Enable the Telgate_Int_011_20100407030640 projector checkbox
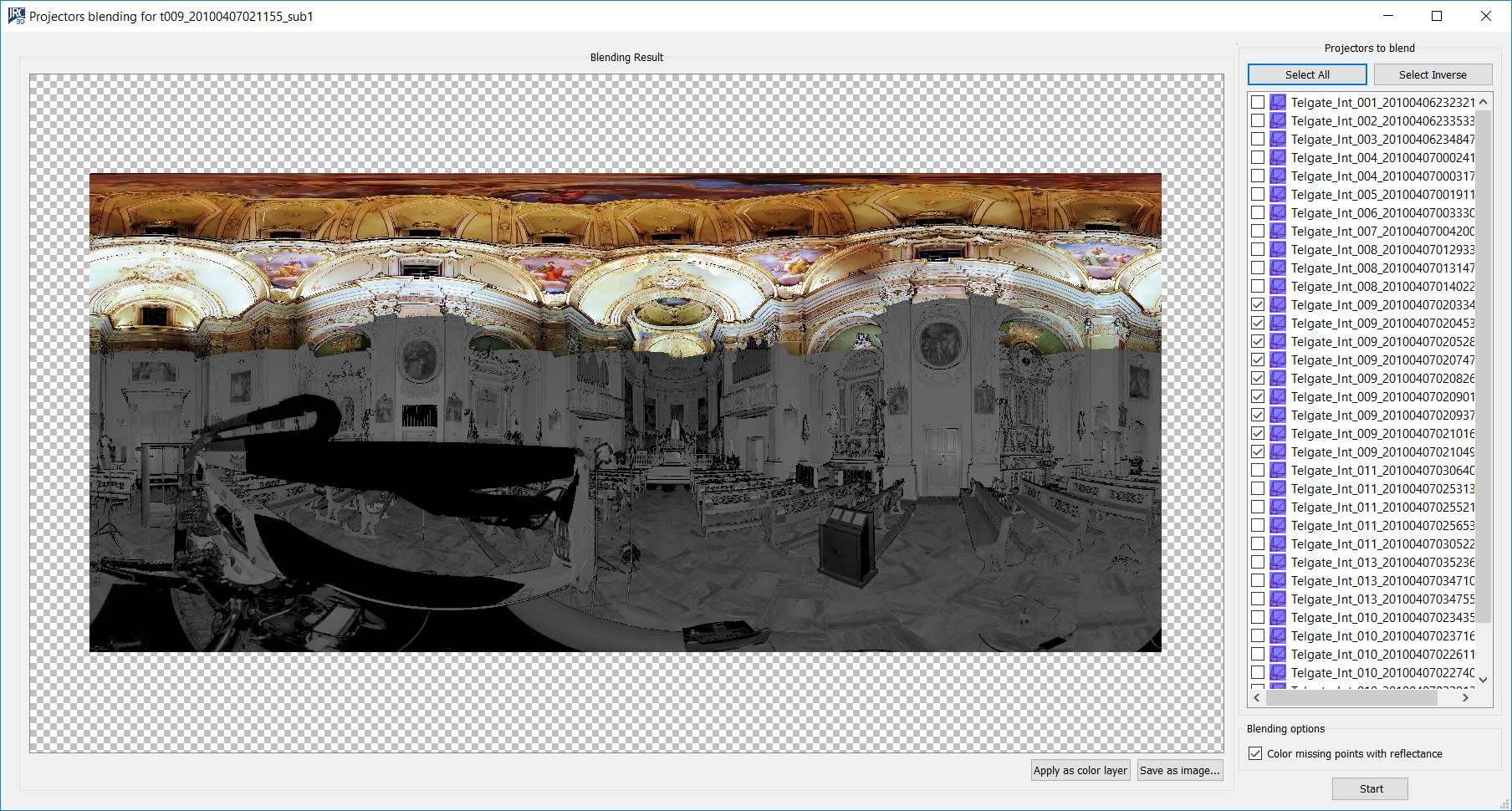This screenshot has height=811, width=1512. (1258, 471)
